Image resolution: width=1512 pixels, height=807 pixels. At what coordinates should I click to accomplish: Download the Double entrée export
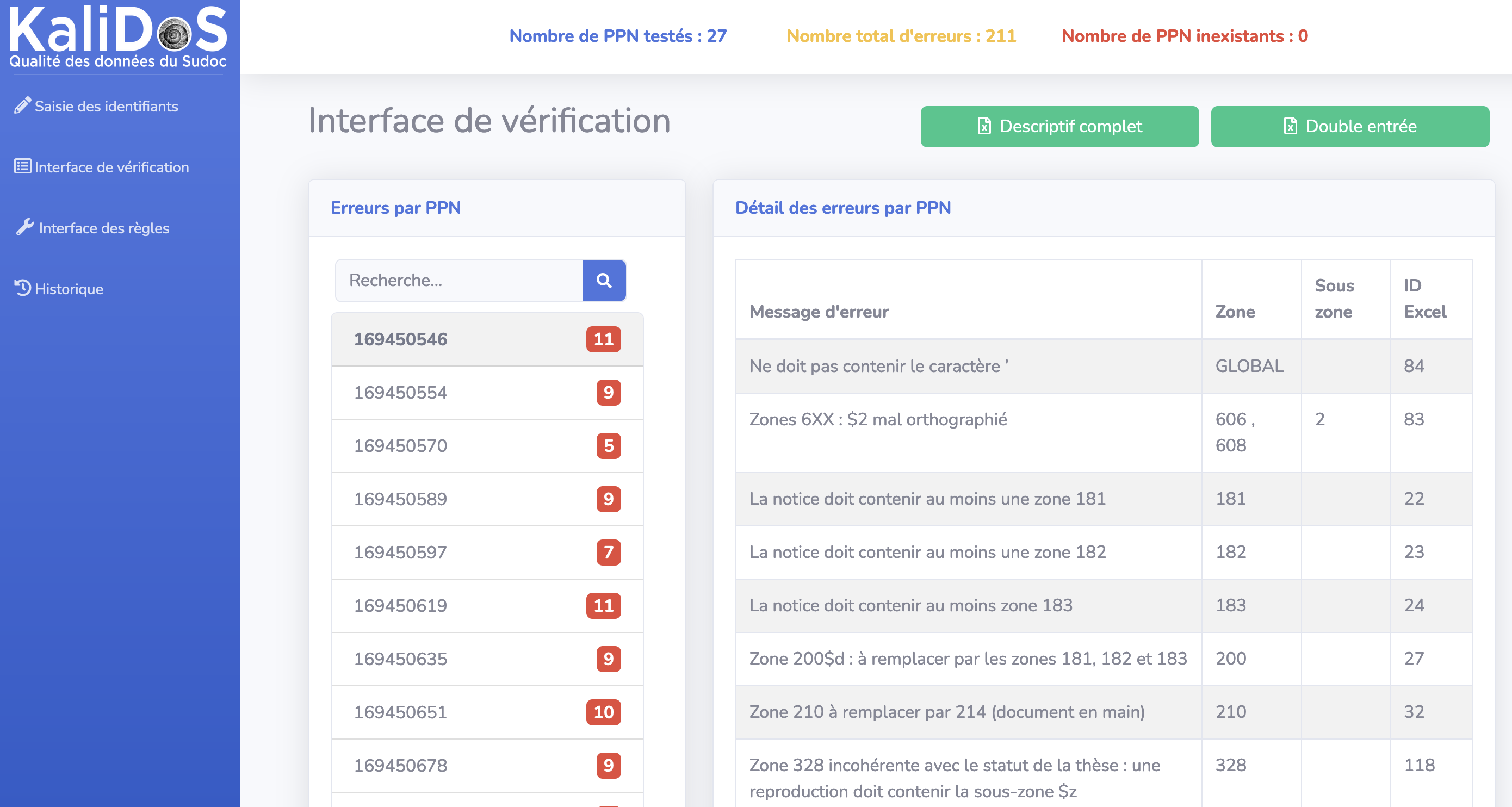pos(1349,126)
